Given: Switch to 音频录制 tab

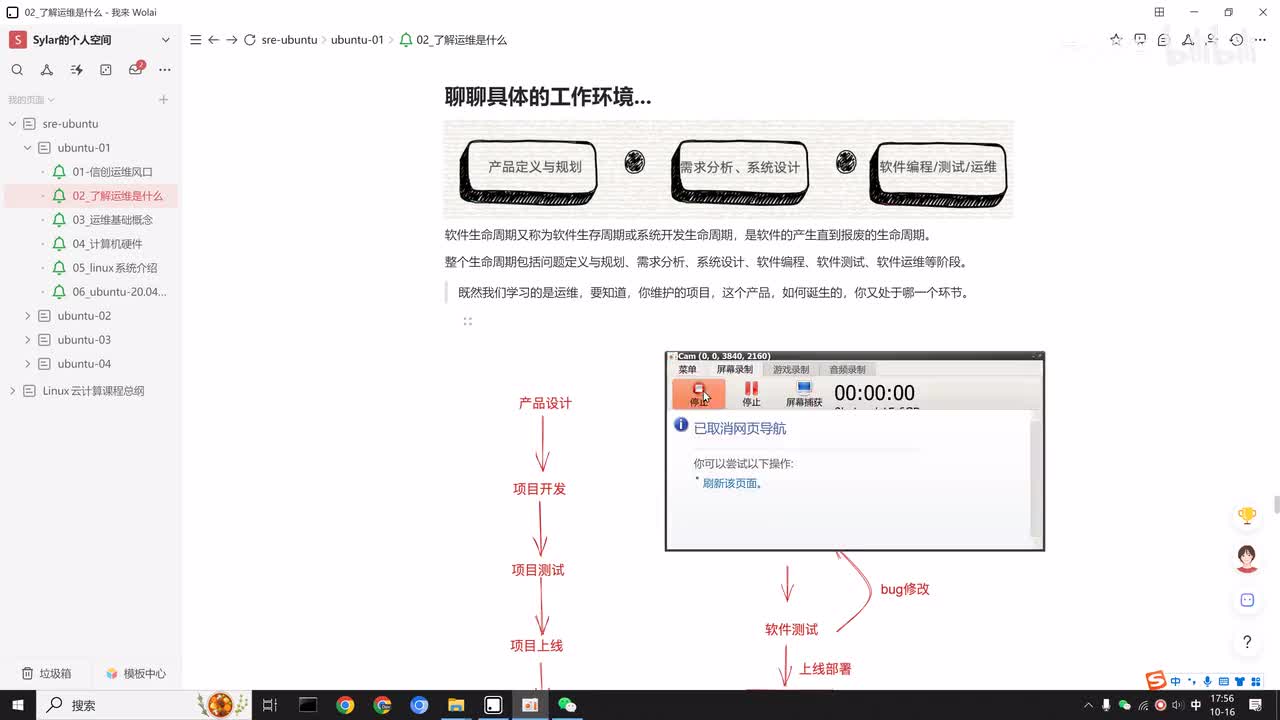Looking at the screenshot, I should 847,370.
